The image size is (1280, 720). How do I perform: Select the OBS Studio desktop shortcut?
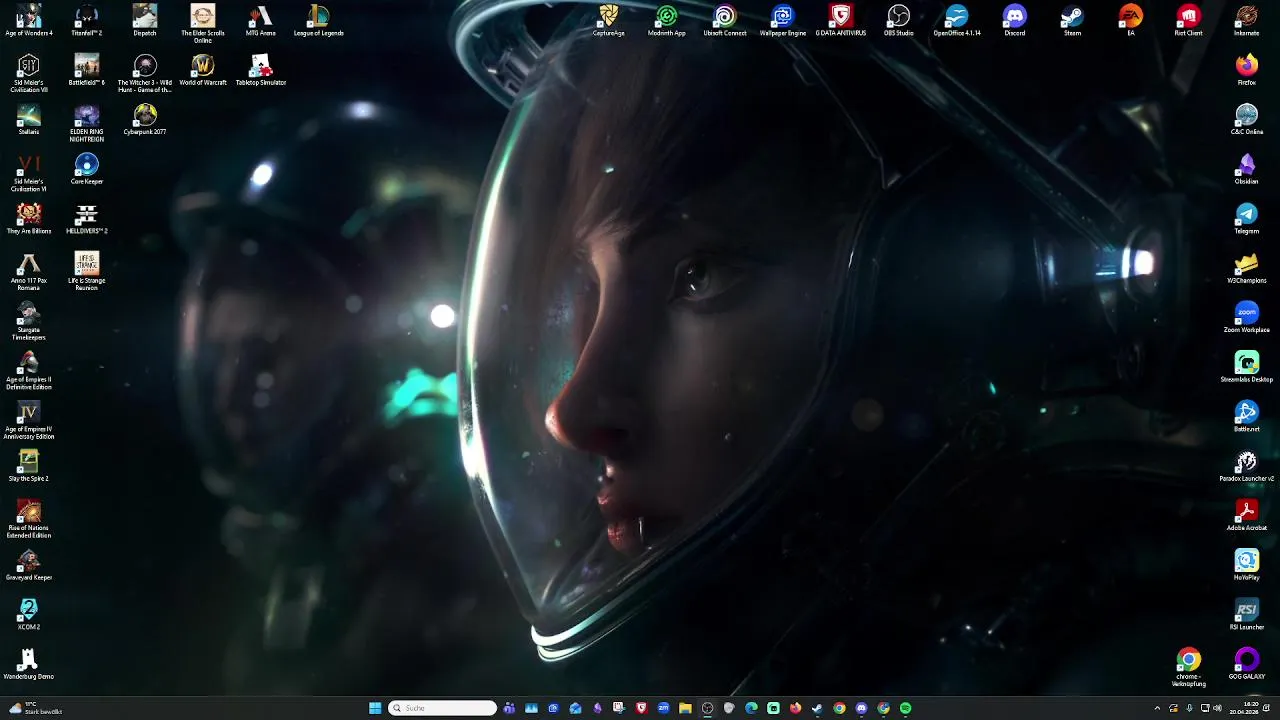(899, 20)
